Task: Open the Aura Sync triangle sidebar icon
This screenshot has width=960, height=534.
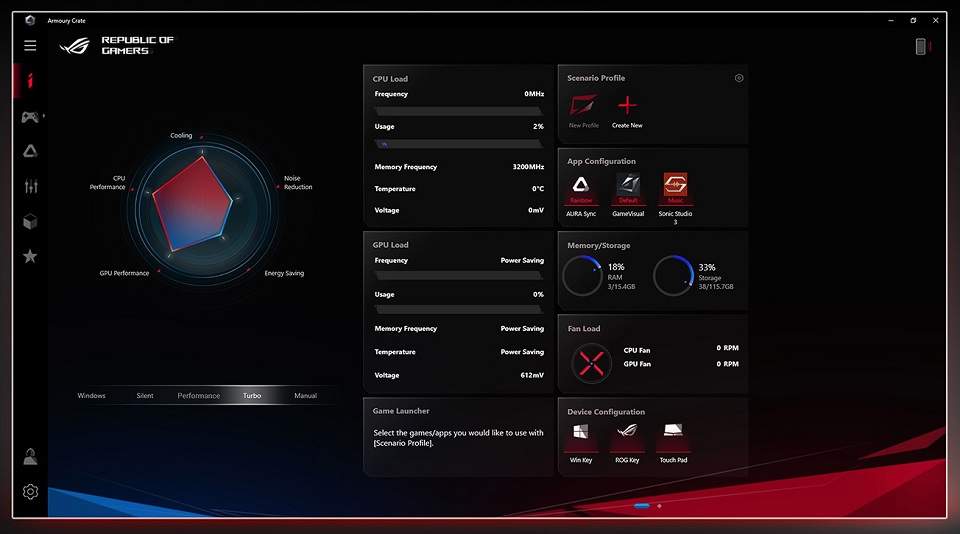Action: [30, 151]
